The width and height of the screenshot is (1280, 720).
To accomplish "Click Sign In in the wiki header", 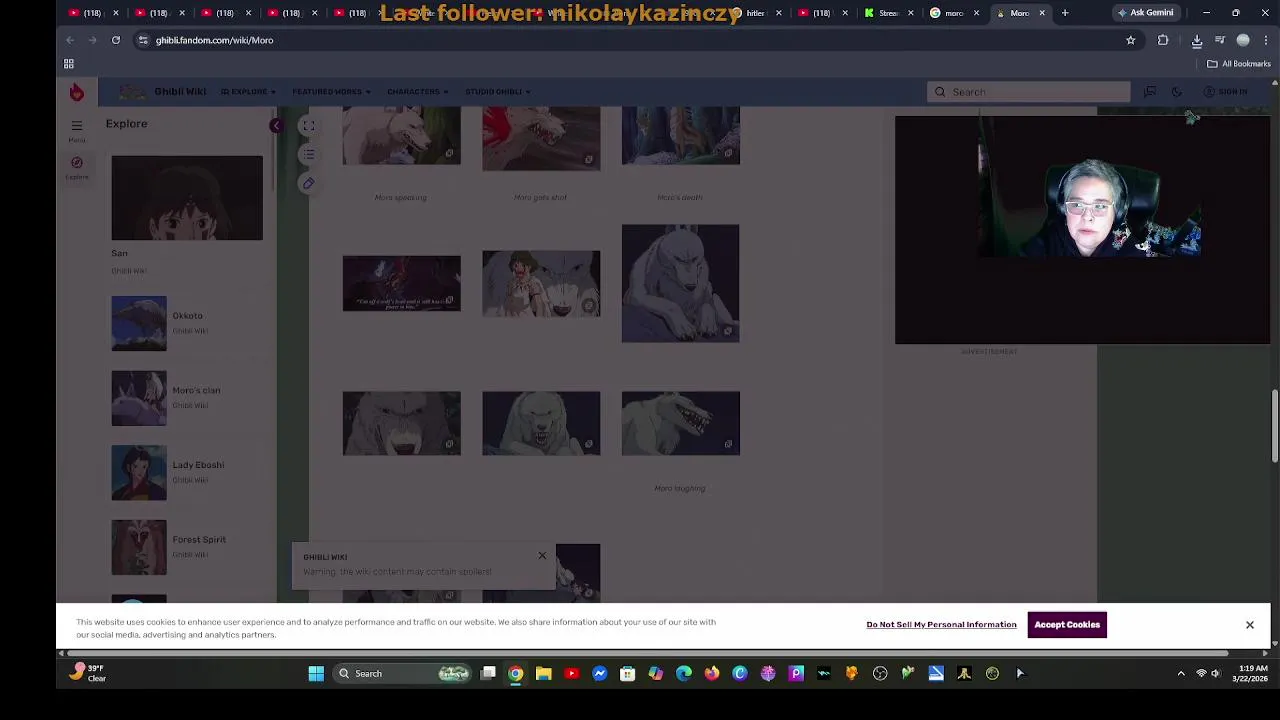I will click(1226, 92).
